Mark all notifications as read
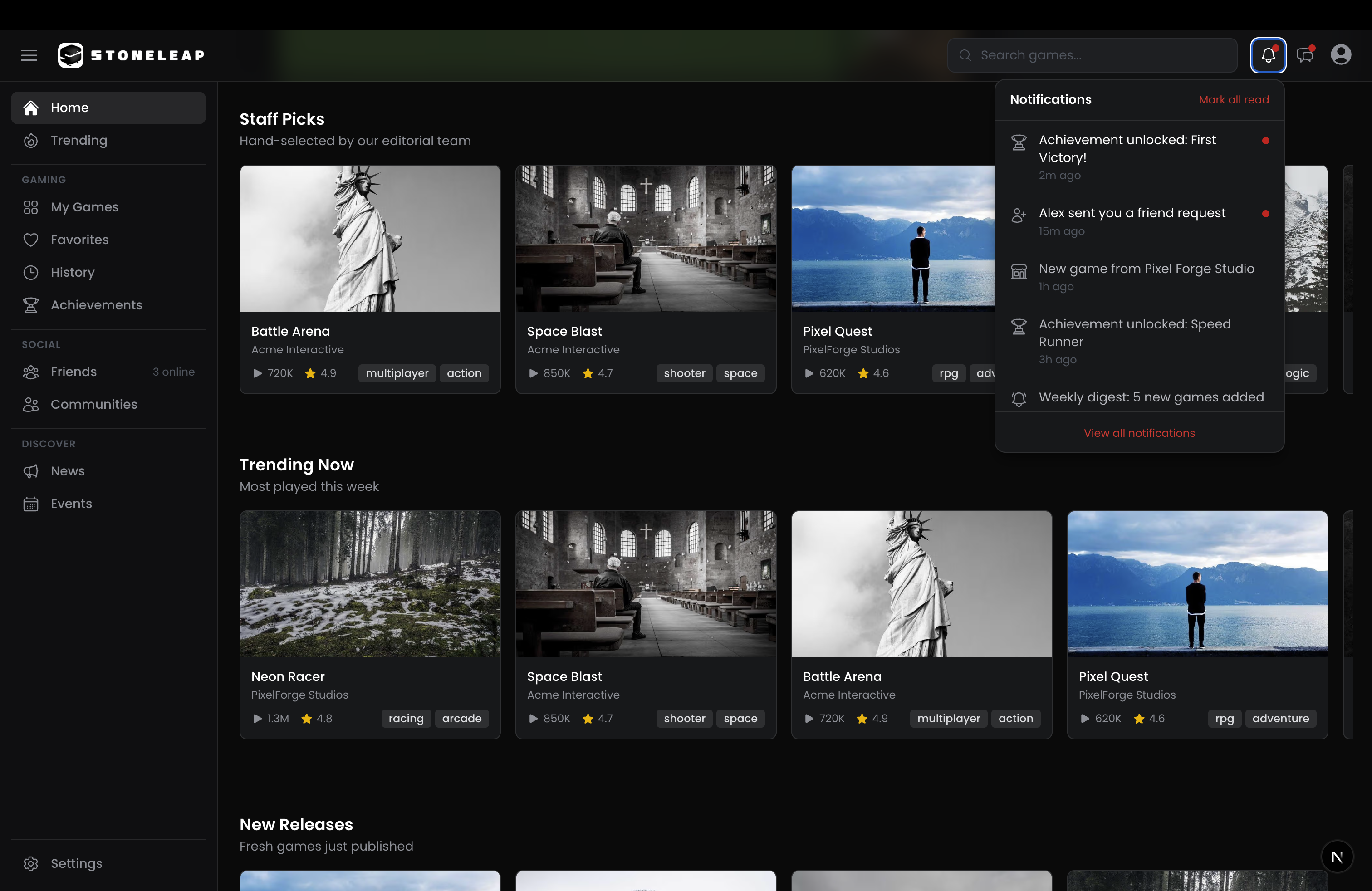1372x891 pixels. tap(1233, 99)
